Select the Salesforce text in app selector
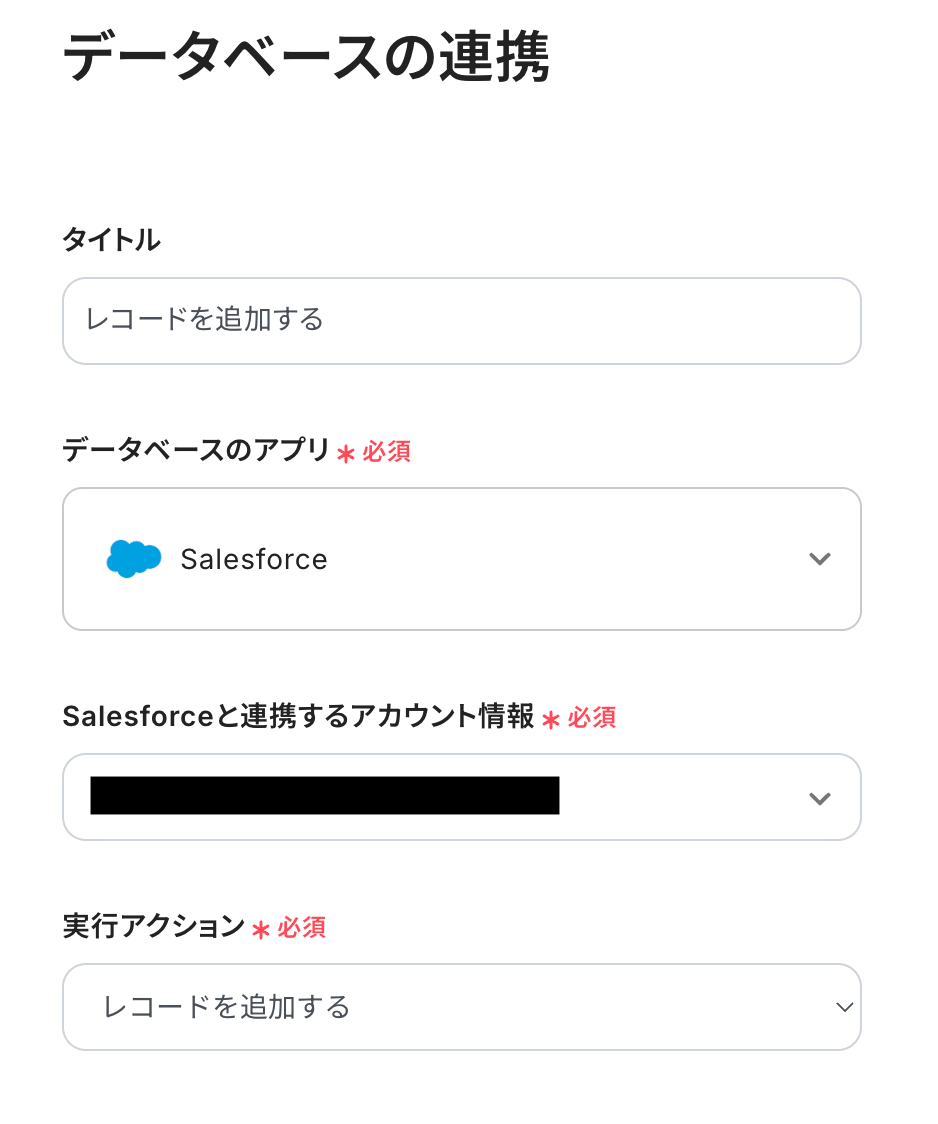The width and height of the screenshot is (938, 1124). (254, 559)
